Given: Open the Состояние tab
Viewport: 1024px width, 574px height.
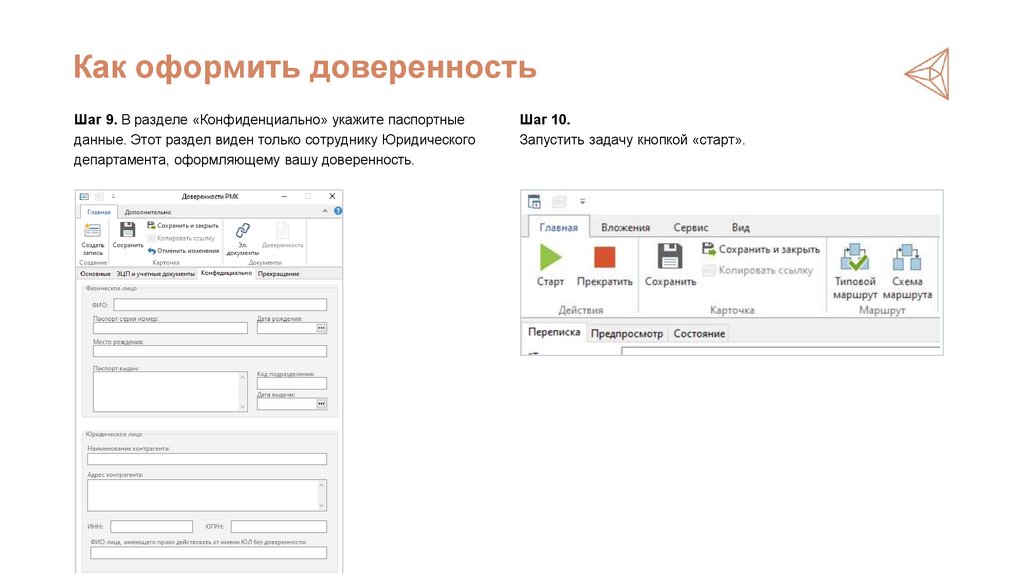Looking at the screenshot, I should [699, 334].
